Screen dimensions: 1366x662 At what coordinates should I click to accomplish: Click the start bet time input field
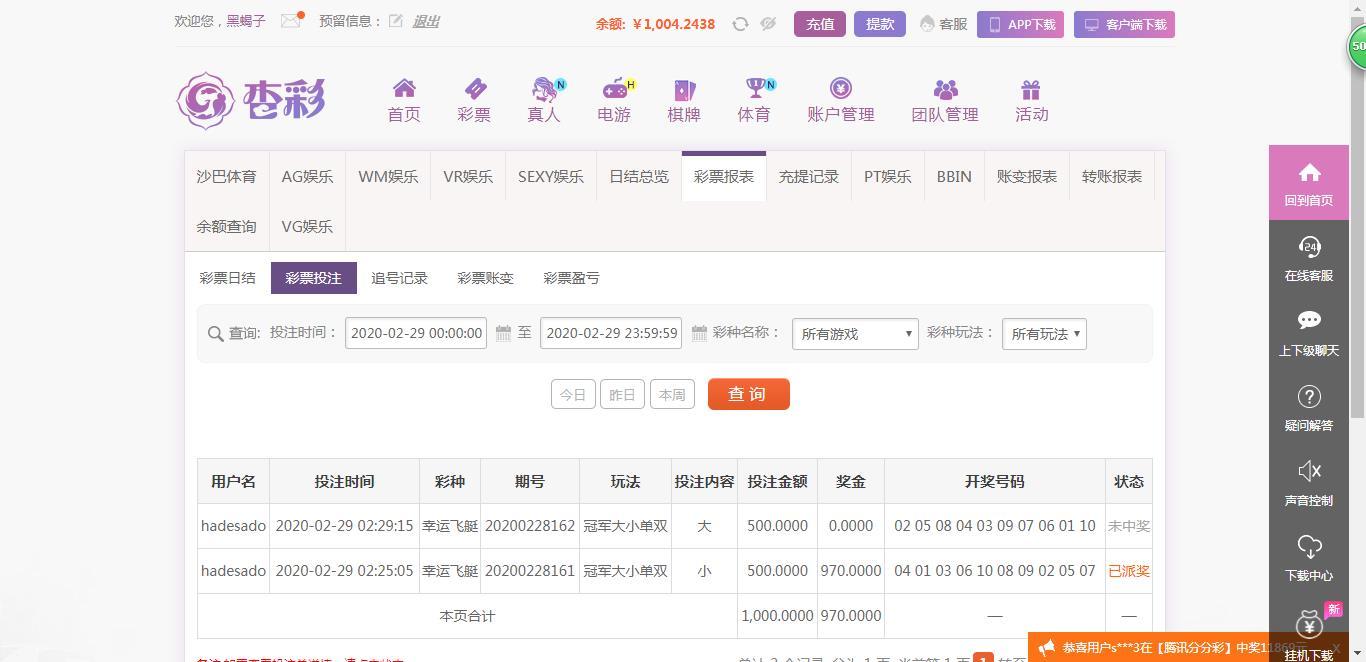coord(416,333)
